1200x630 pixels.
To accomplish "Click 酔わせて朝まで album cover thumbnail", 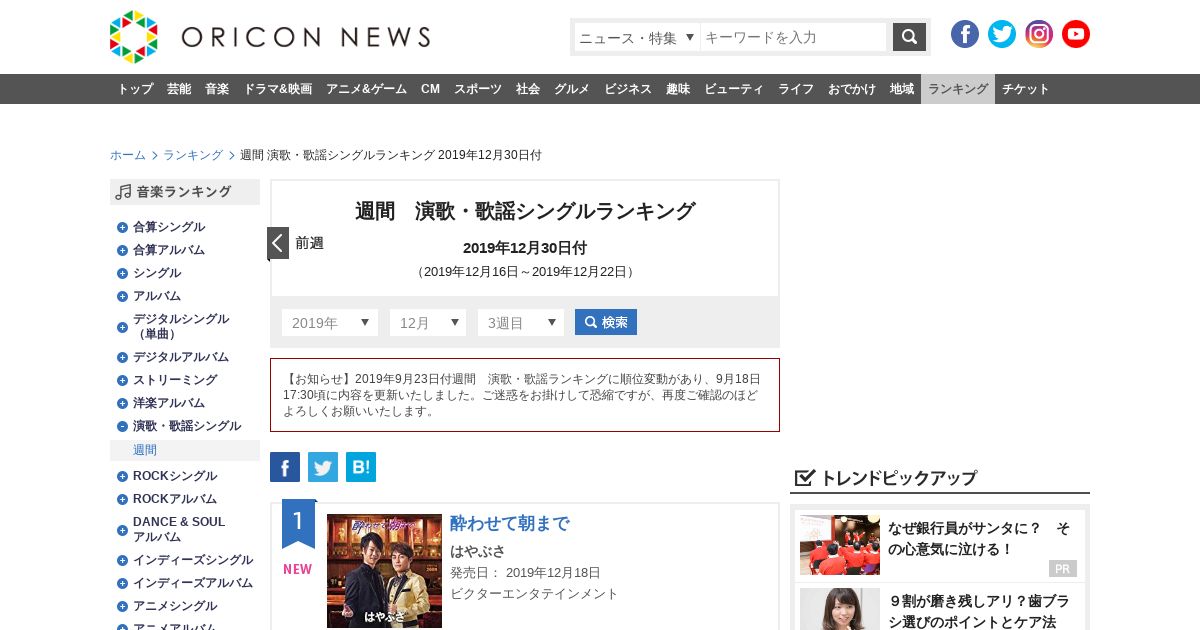I will [x=384, y=571].
